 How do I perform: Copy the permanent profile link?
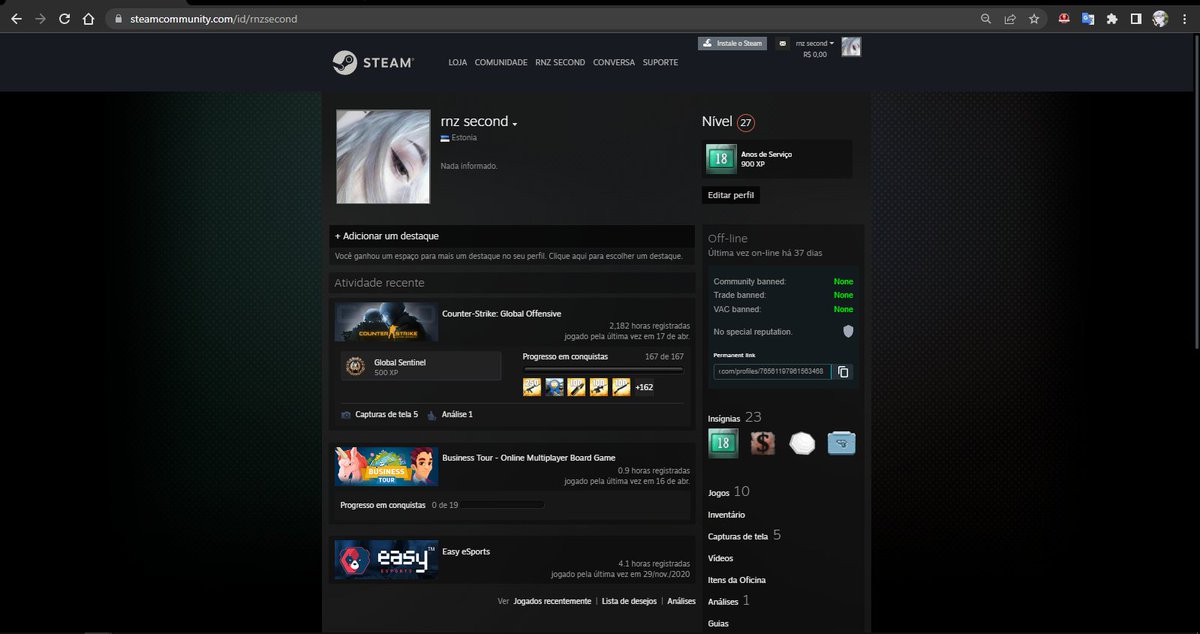[x=843, y=372]
